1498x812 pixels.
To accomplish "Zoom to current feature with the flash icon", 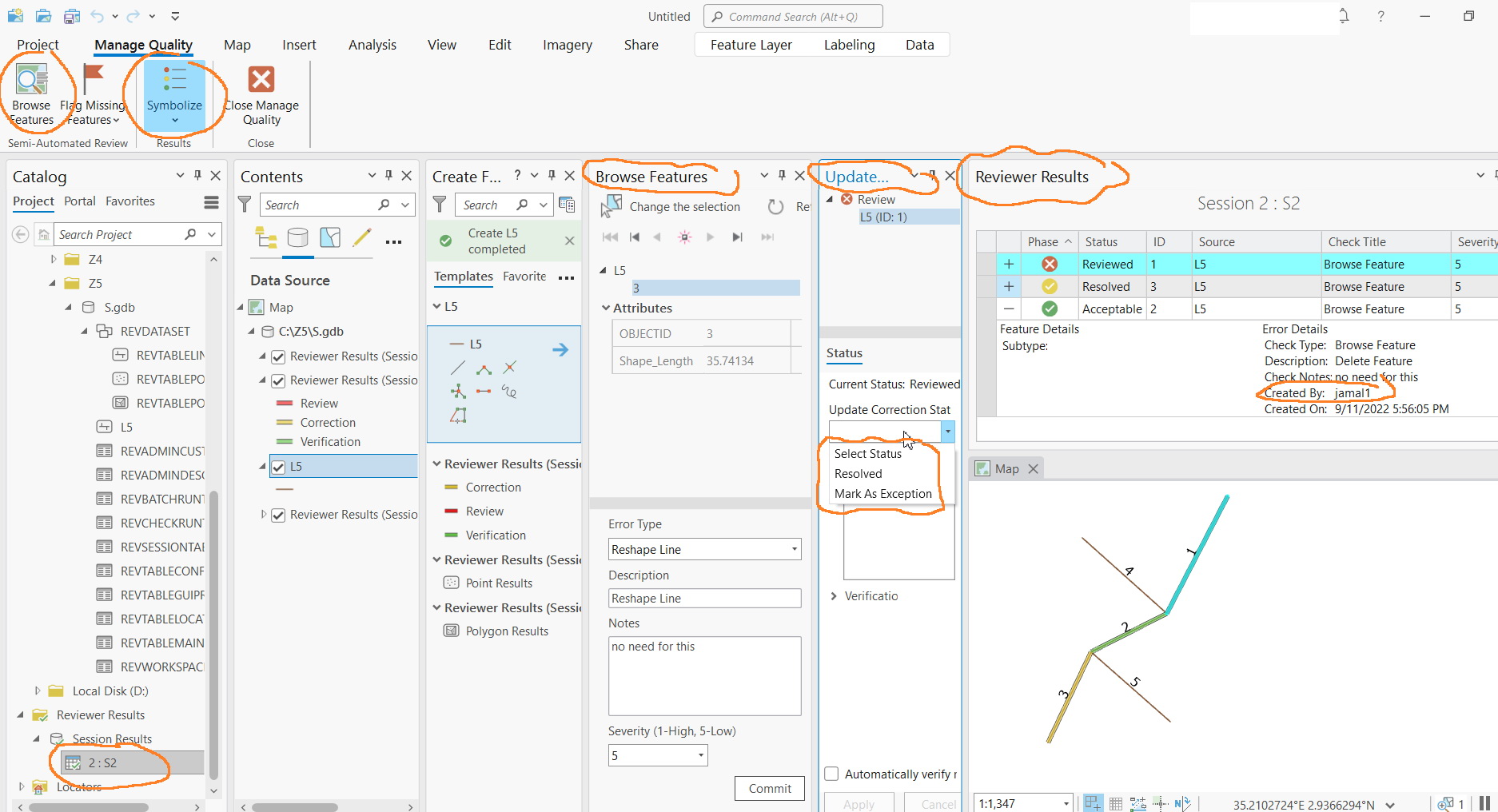I will coord(684,237).
